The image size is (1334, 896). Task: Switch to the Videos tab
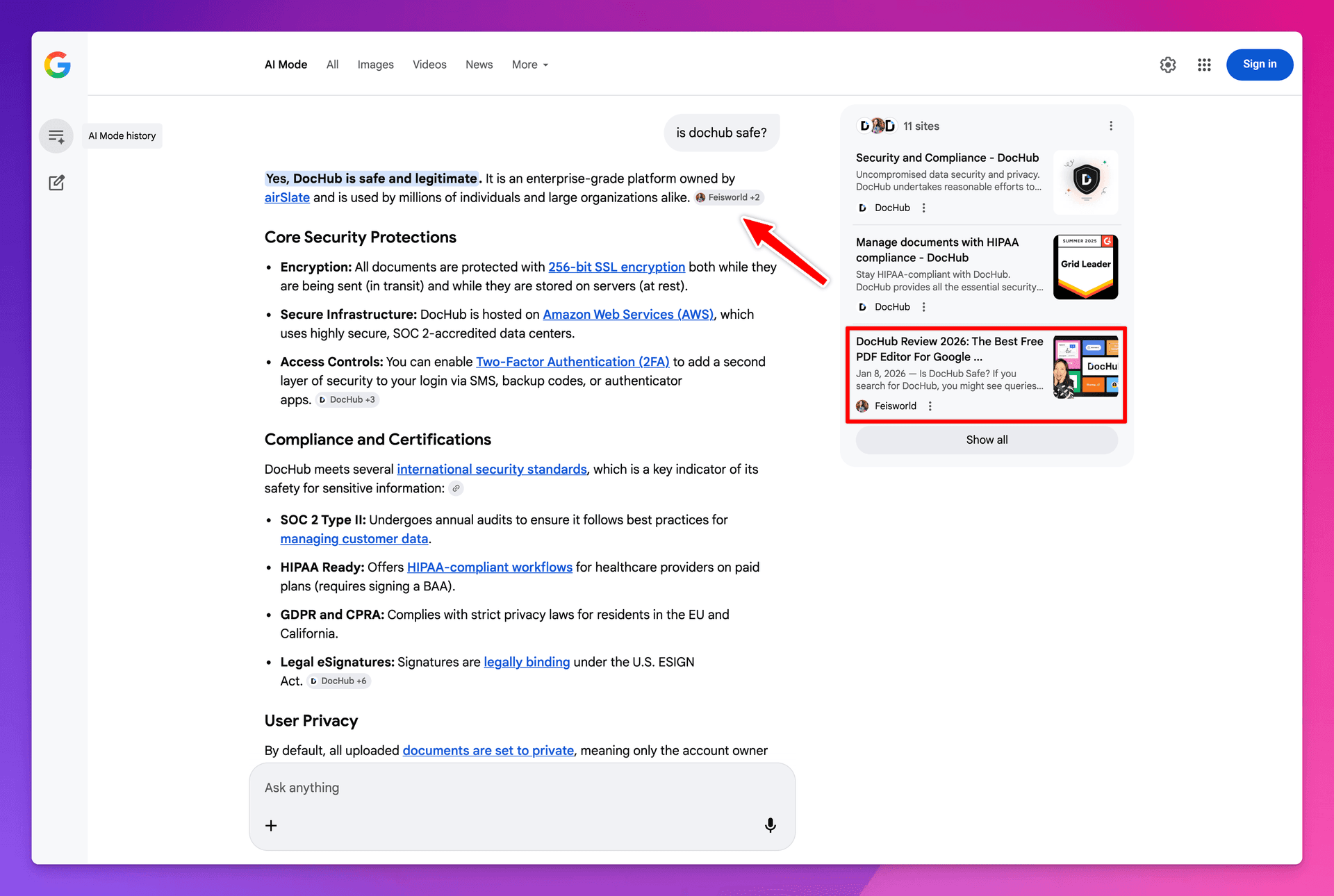(x=429, y=65)
